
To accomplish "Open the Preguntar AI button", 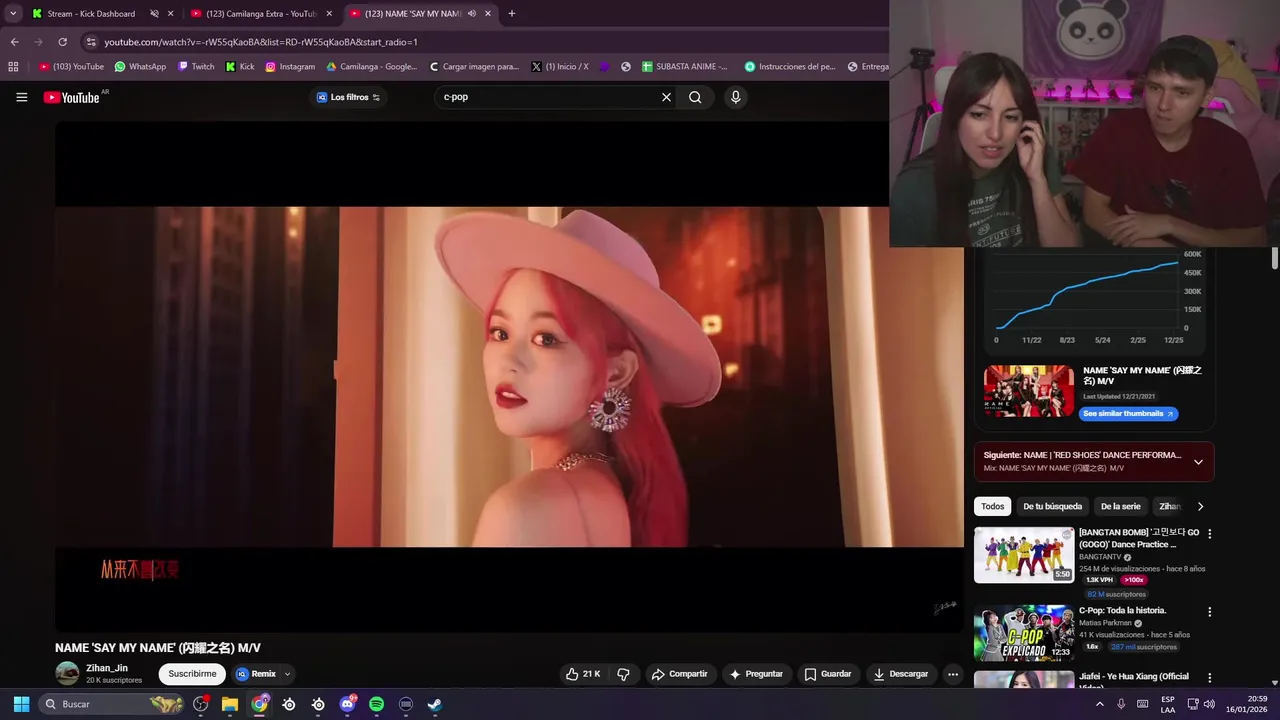I will (x=756, y=674).
